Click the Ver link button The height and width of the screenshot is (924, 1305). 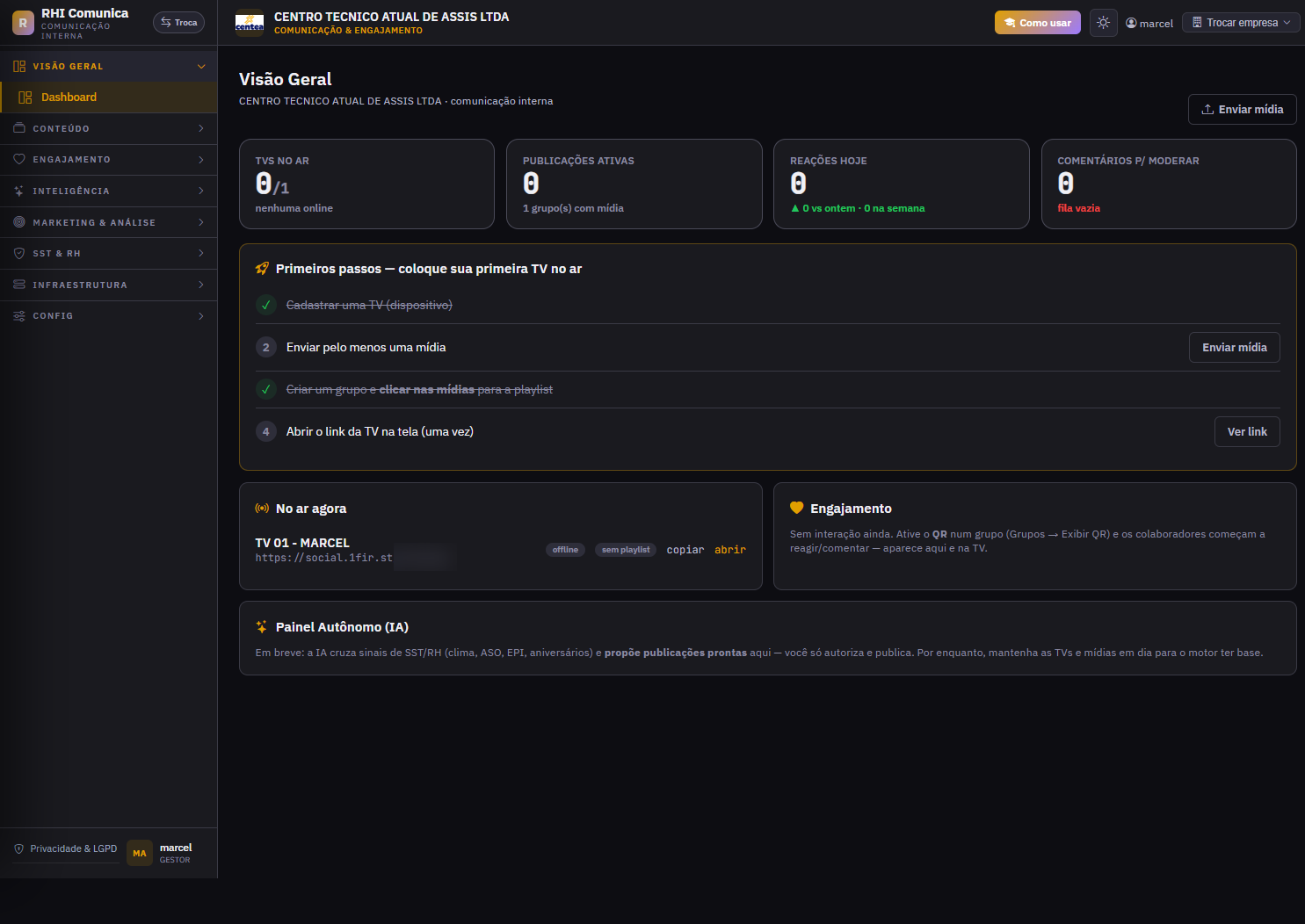point(1247,432)
